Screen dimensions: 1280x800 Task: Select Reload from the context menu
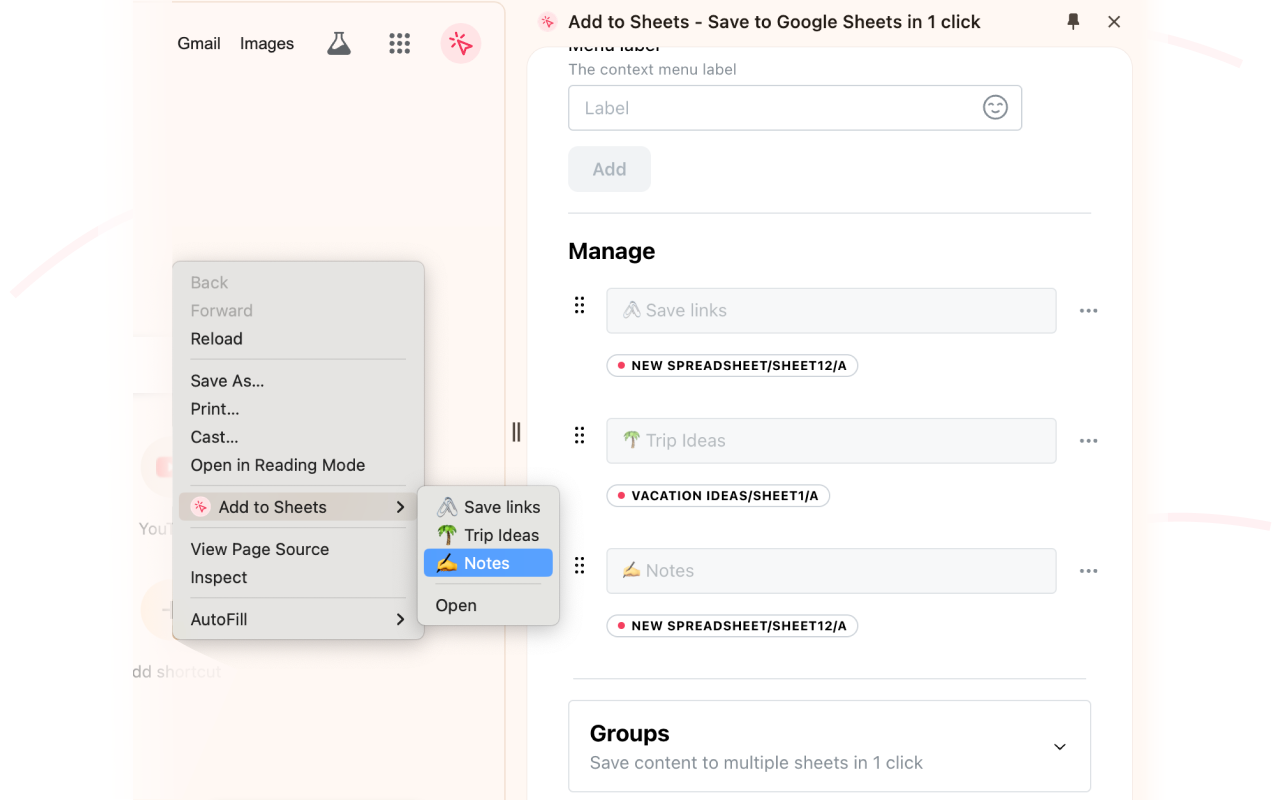coord(216,338)
